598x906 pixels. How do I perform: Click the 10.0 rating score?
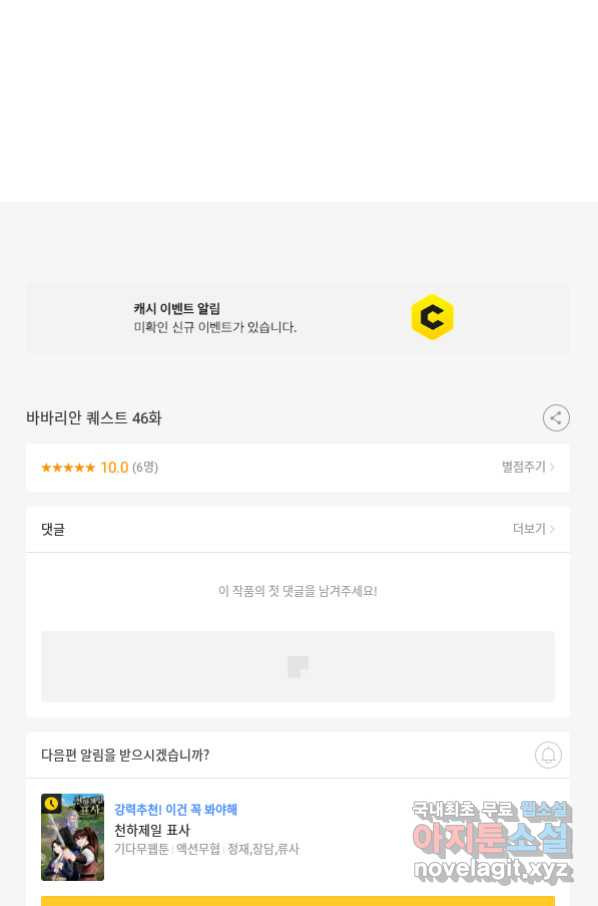pos(114,467)
